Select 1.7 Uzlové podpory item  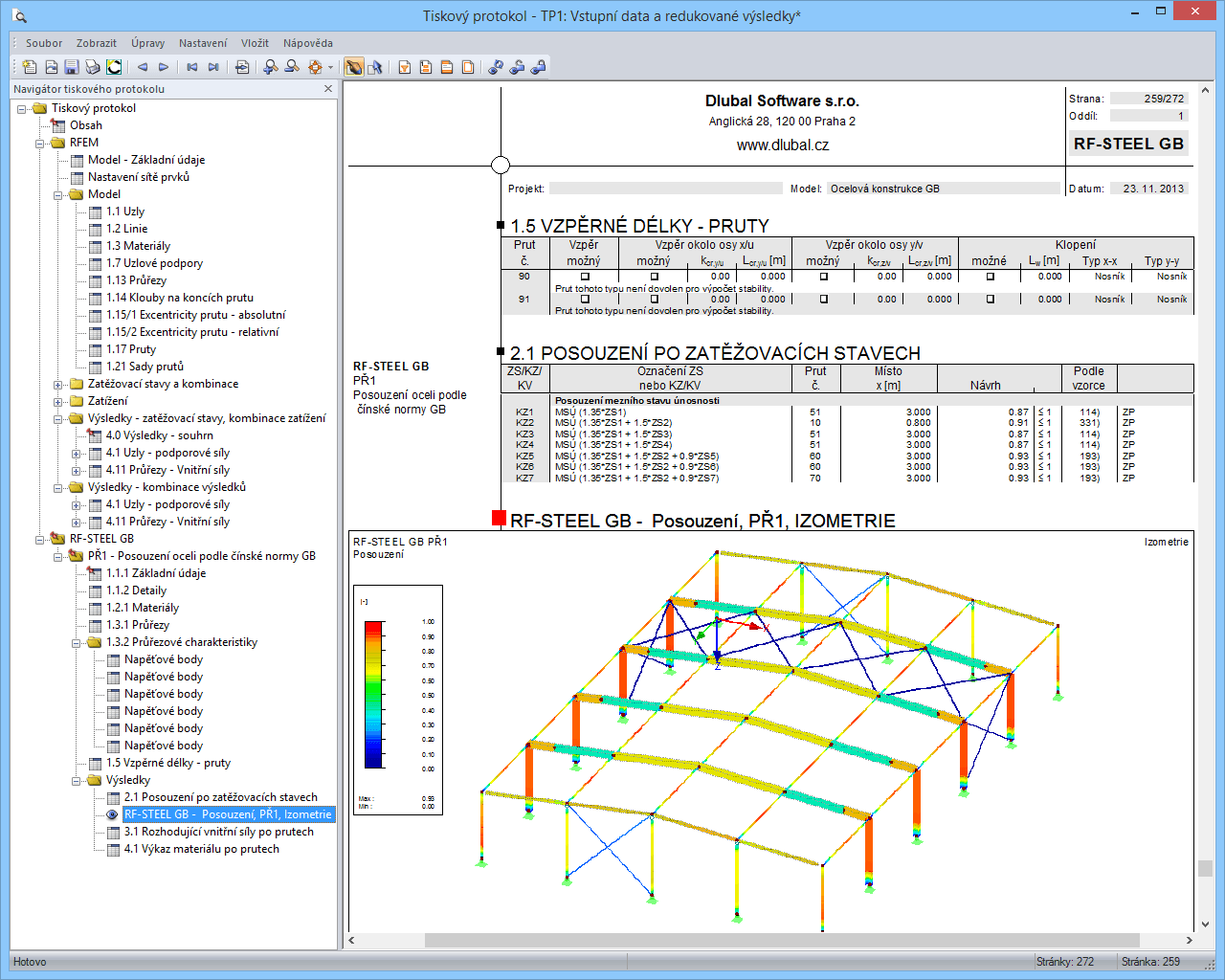[x=154, y=263]
